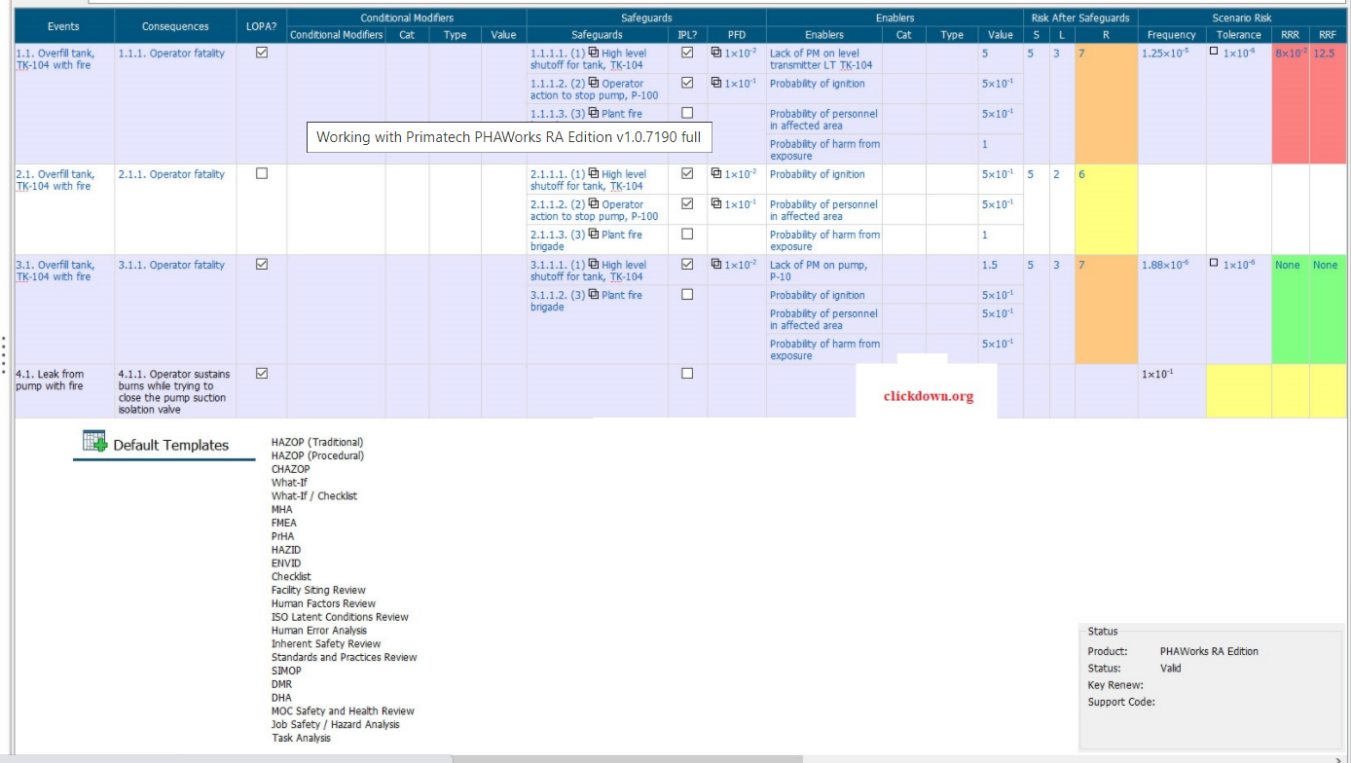Viewport: 1351px width, 763px height.
Task: Uncheck LOPA for consequence 3.1.1 Operator fatality
Action: [x=262, y=264]
